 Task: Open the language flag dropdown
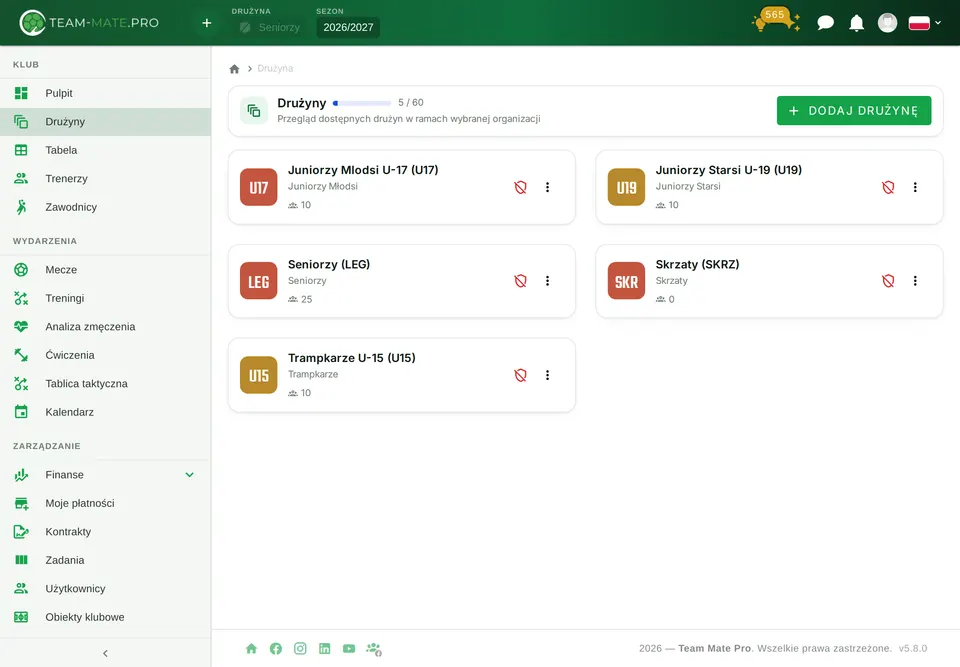pos(924,23)
